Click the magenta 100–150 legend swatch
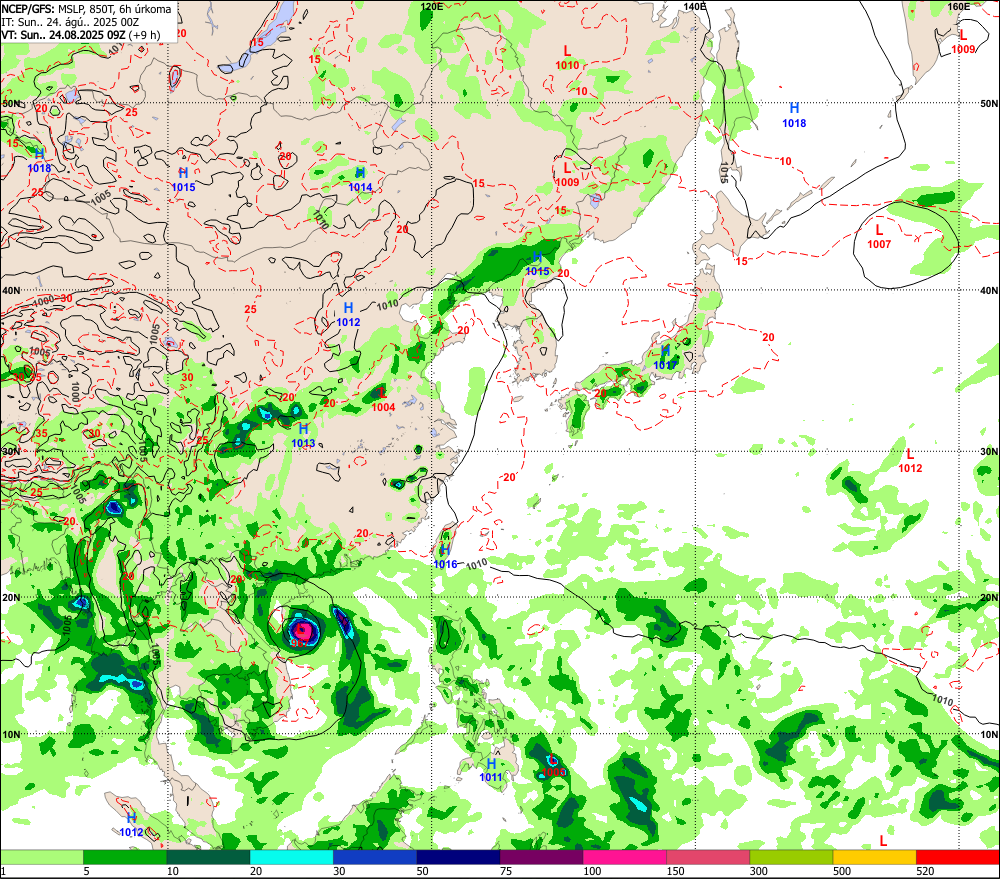 click(x=625, y=857)
